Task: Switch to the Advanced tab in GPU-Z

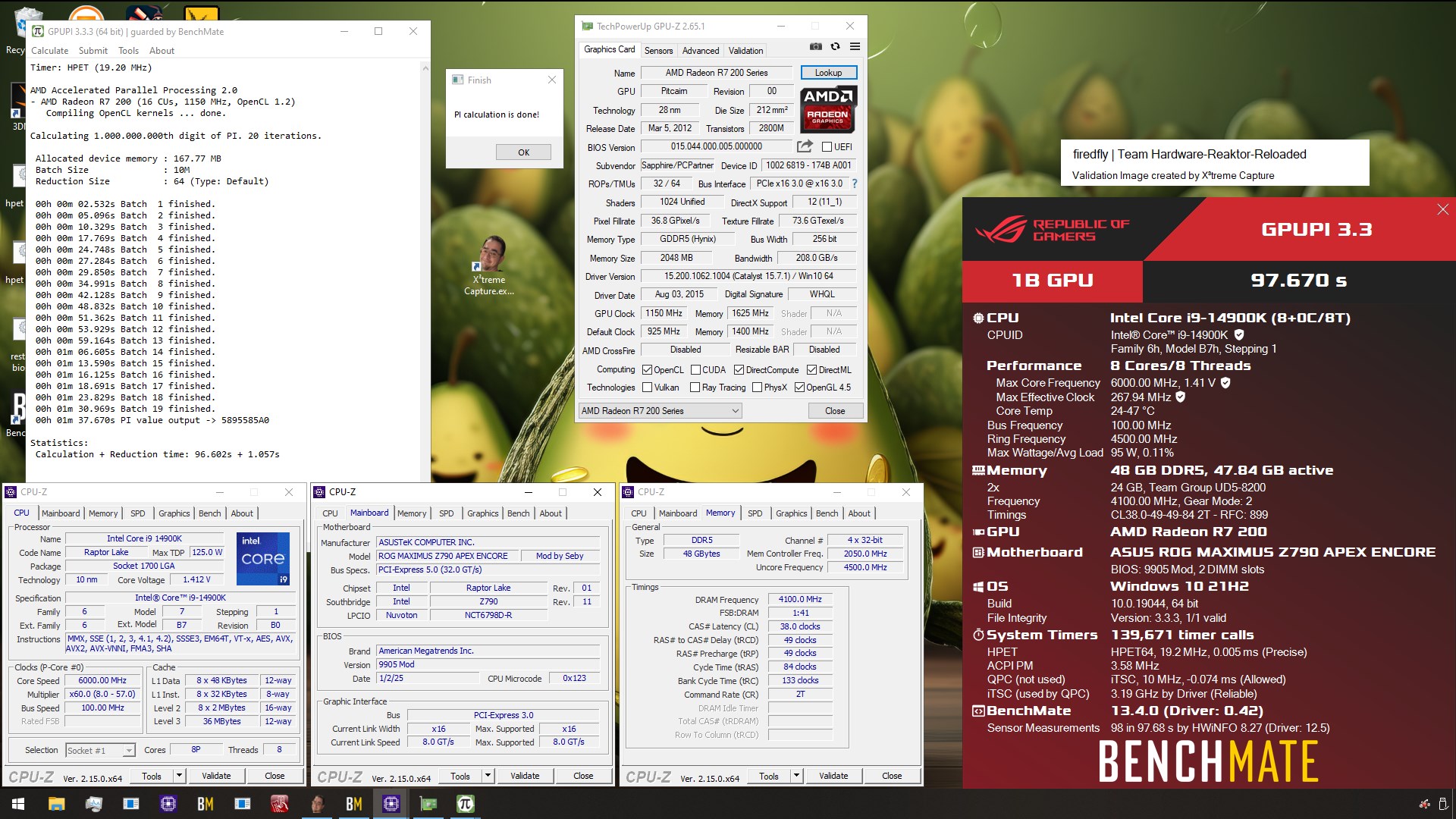Action: point(700,51)
